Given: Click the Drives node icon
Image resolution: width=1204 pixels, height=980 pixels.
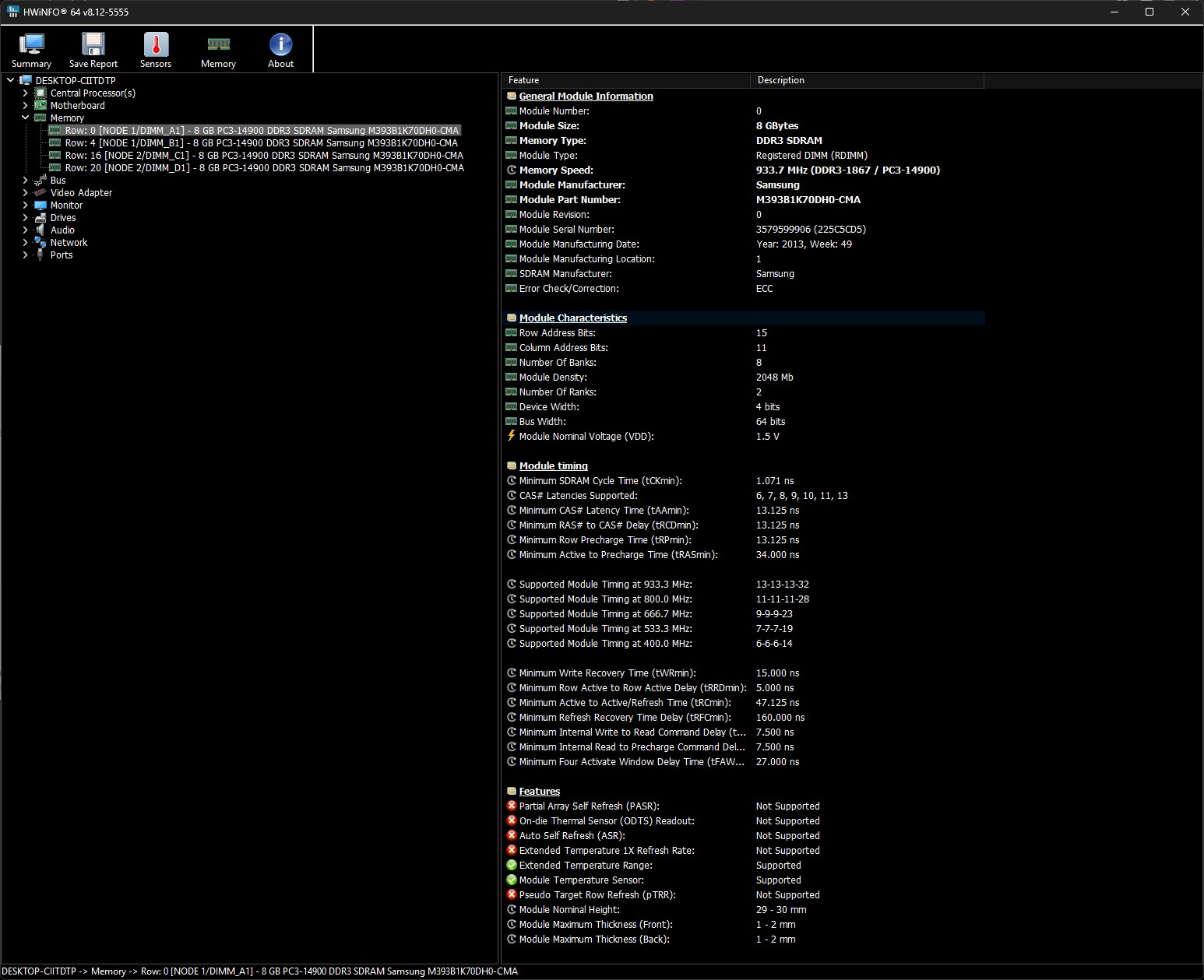Looking at the screenshot, I should [40, 217].
